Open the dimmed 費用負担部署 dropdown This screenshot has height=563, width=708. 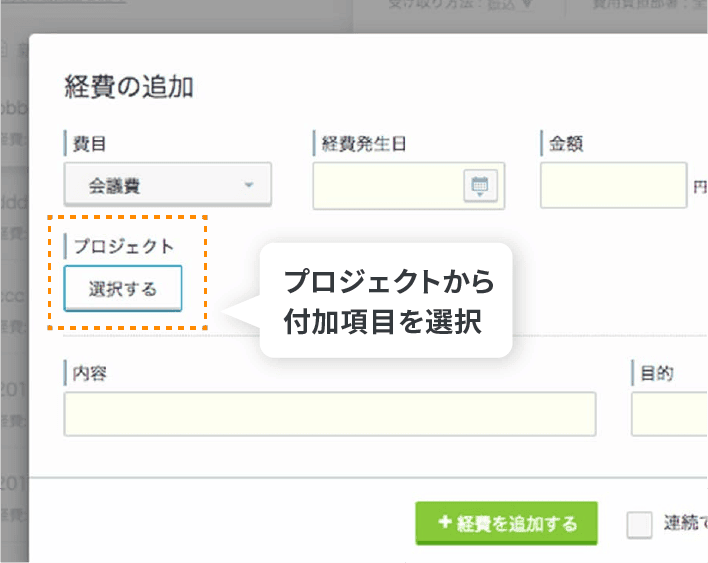tap(640, 5)
